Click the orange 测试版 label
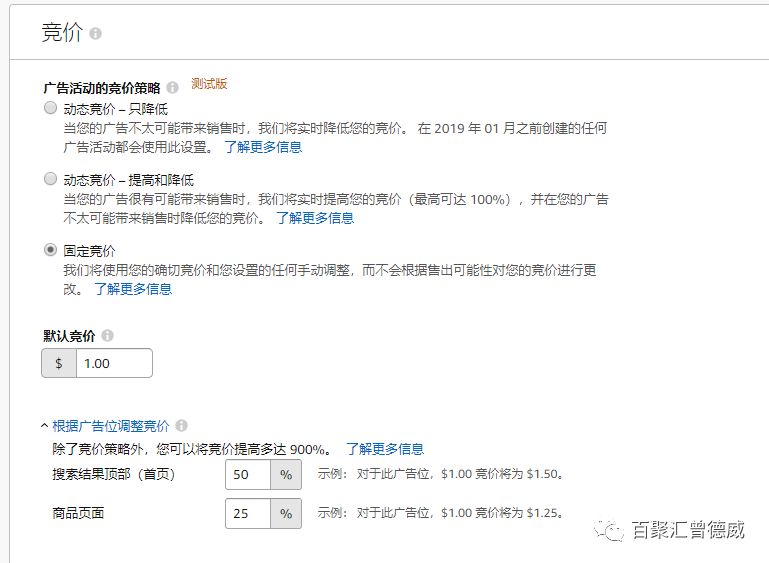This screenshot has width=769, height=563. (x=209, y=84)
